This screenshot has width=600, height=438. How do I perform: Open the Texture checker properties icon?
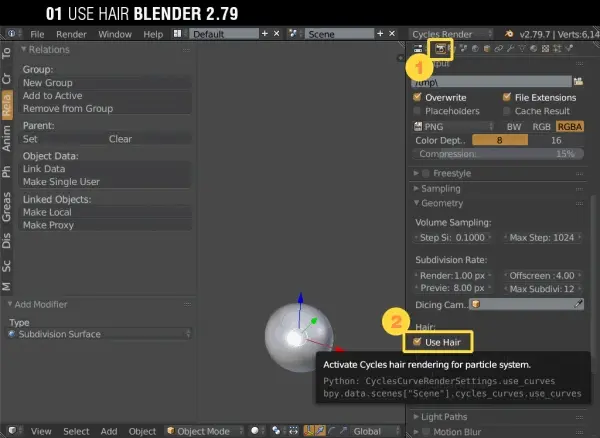point(545,49)
